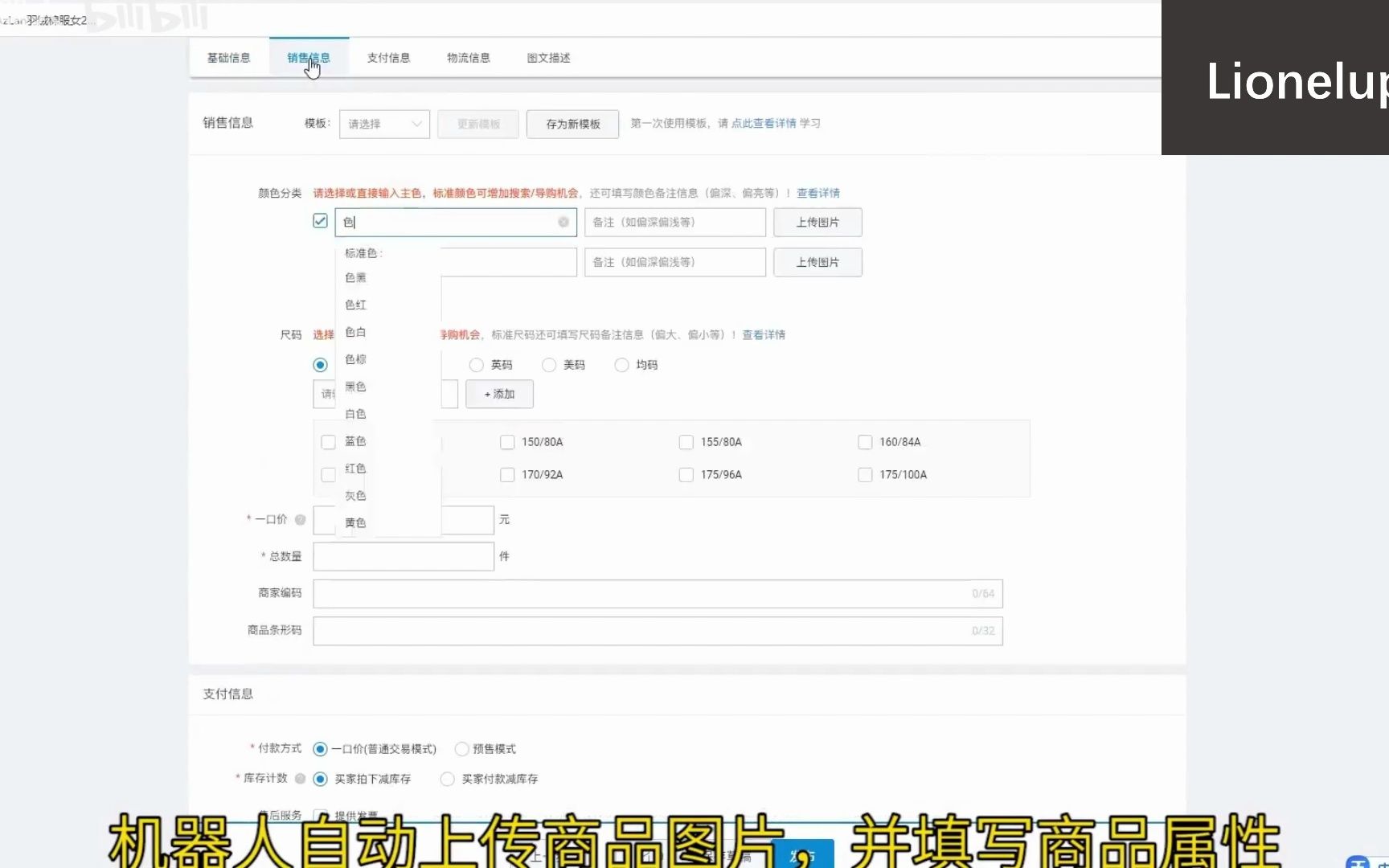The width and height of the screenshot is (1389, 868).
Task: Choose 色白 from the color suggestions
Action: pos(355,332)
